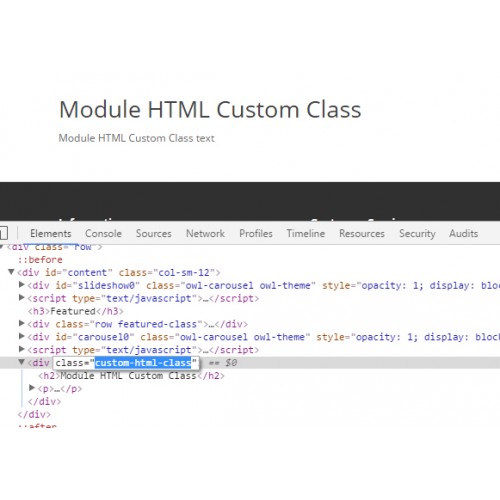This screenshot has width=500, height=500.
Task: Switch to the Security tab
Action: 417,233
